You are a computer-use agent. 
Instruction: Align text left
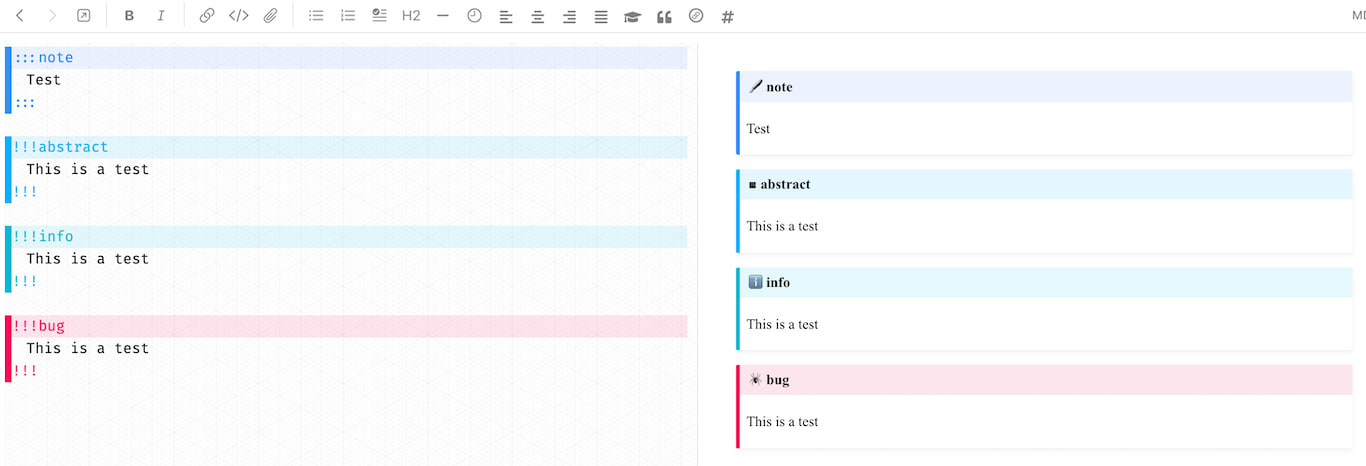[506, 16]
